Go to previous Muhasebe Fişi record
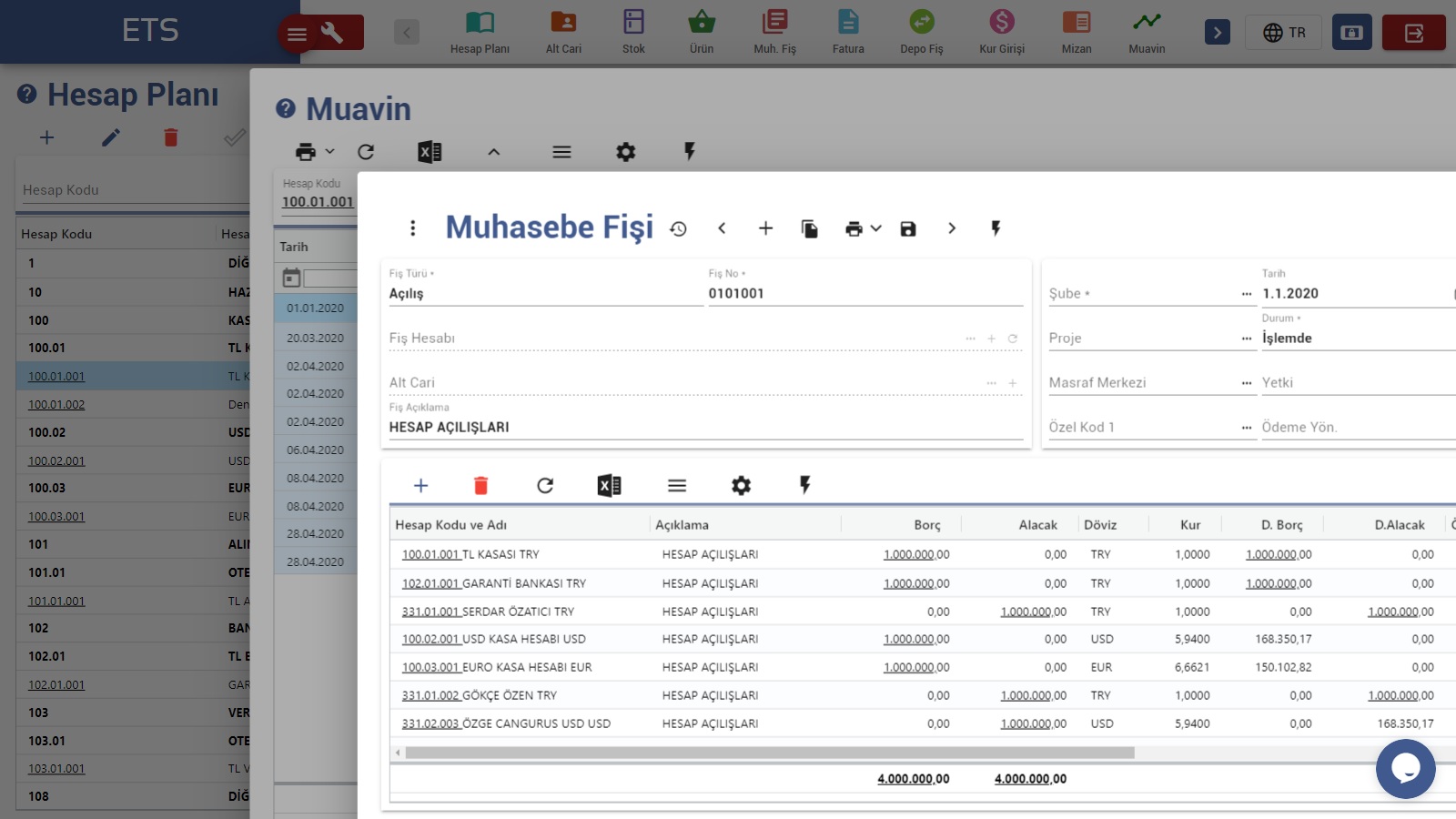The image size is (1456, 819). click(722, 228)
